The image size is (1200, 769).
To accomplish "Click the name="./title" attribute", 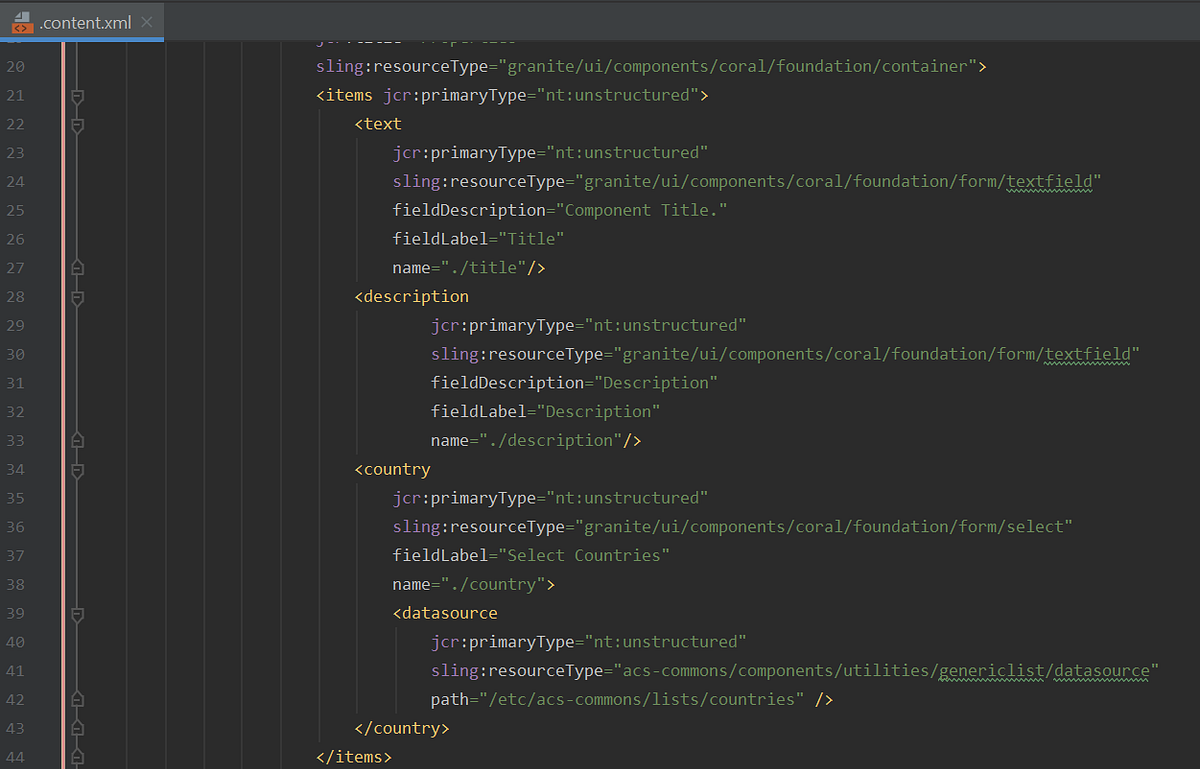I will pos(460,268).
